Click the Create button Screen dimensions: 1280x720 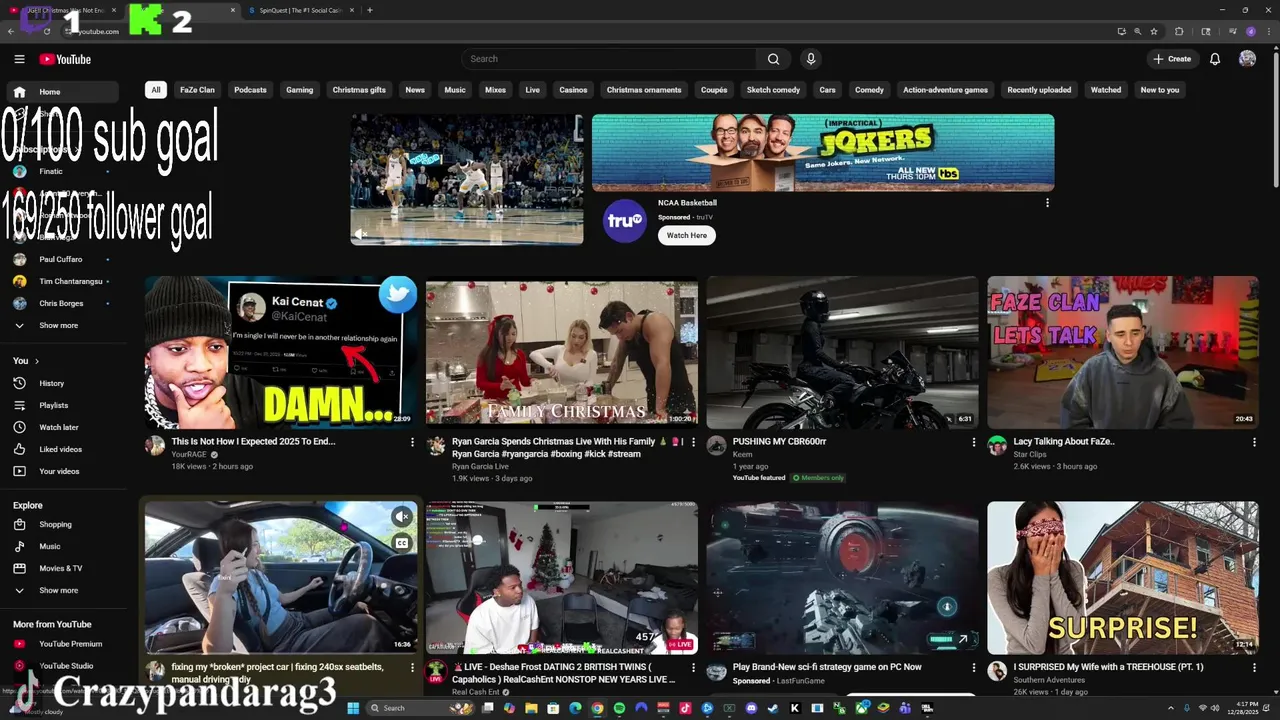pyautogui.click(x=1172, y=59)
